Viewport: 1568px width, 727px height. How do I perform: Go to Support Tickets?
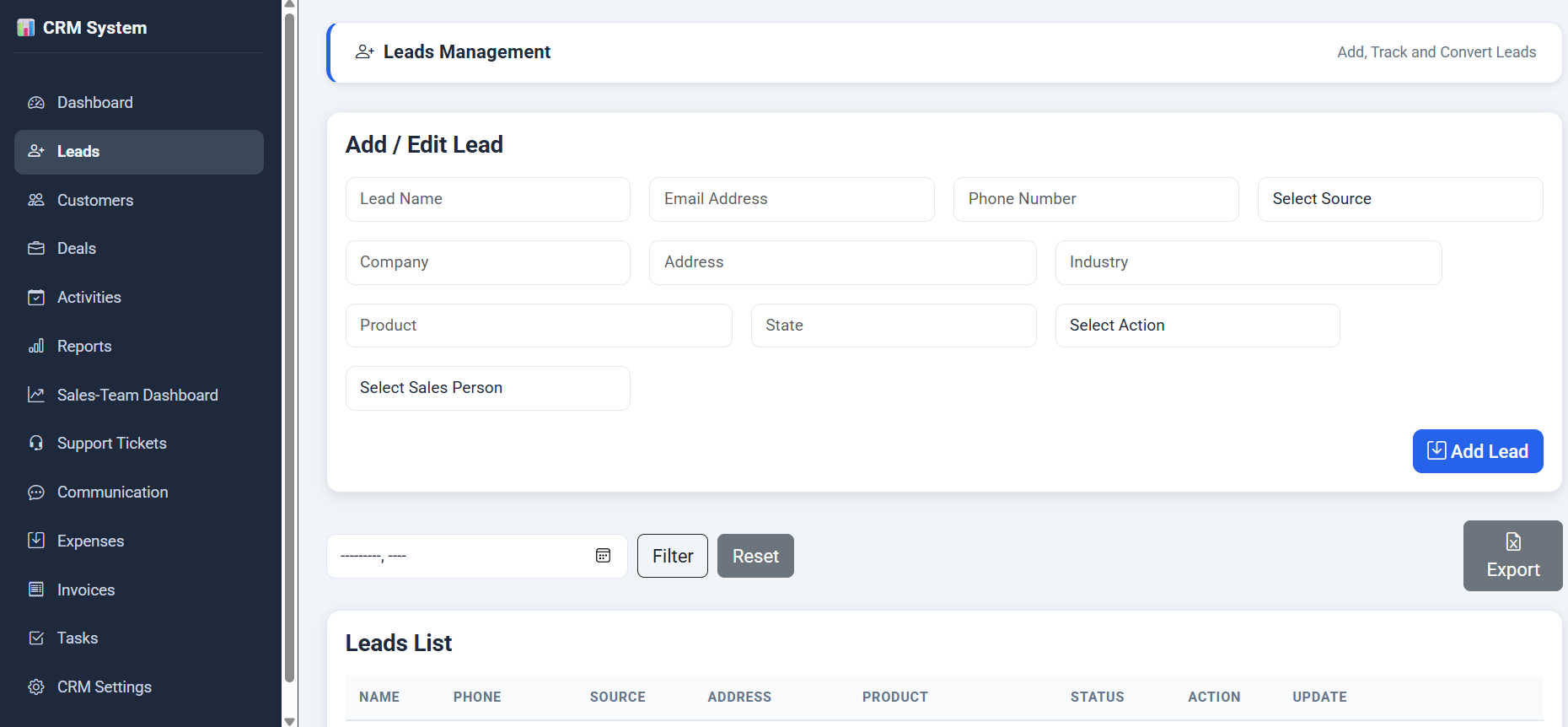tap(139, 443)
